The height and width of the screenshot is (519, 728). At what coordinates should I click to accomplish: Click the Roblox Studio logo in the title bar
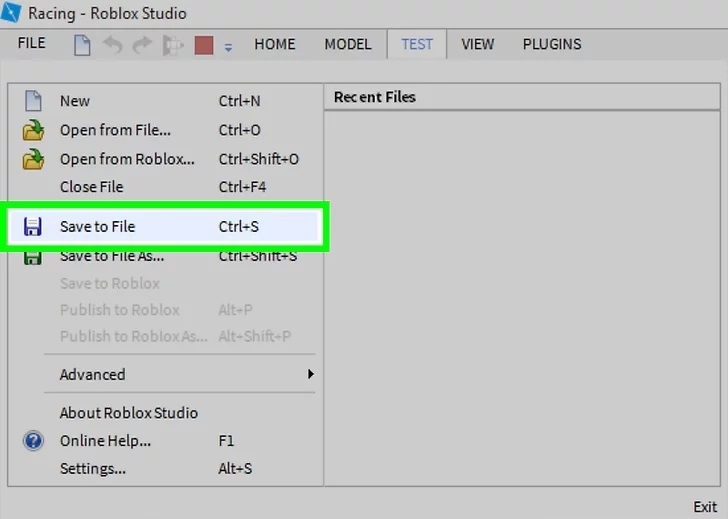[10, 12]
